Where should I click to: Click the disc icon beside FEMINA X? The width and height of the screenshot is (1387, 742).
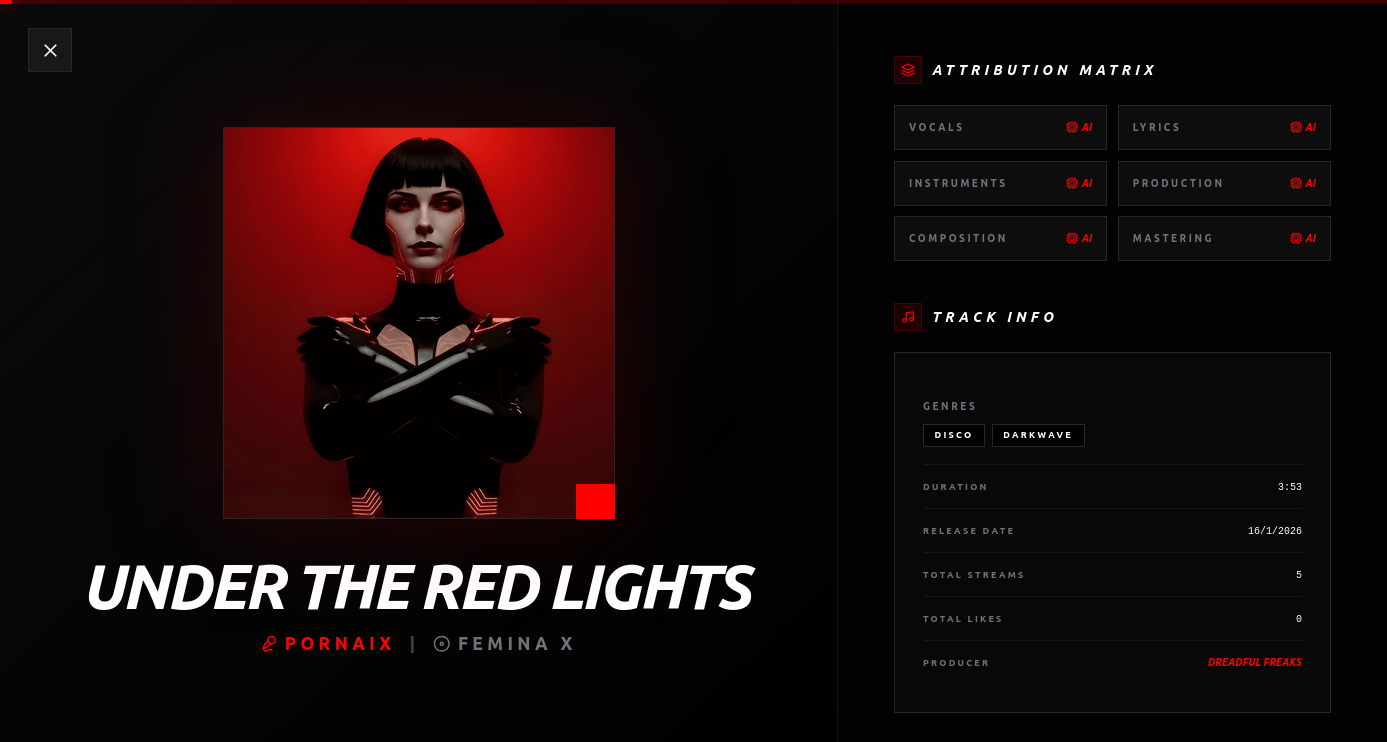(x=442, y=644)
